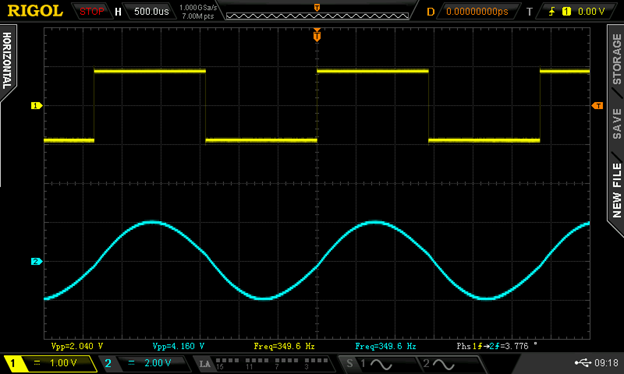The height and width of the screenshot is (374, 624).
Task: Click the LA logic analyzer indicator
Action: (x=205, y=364)
